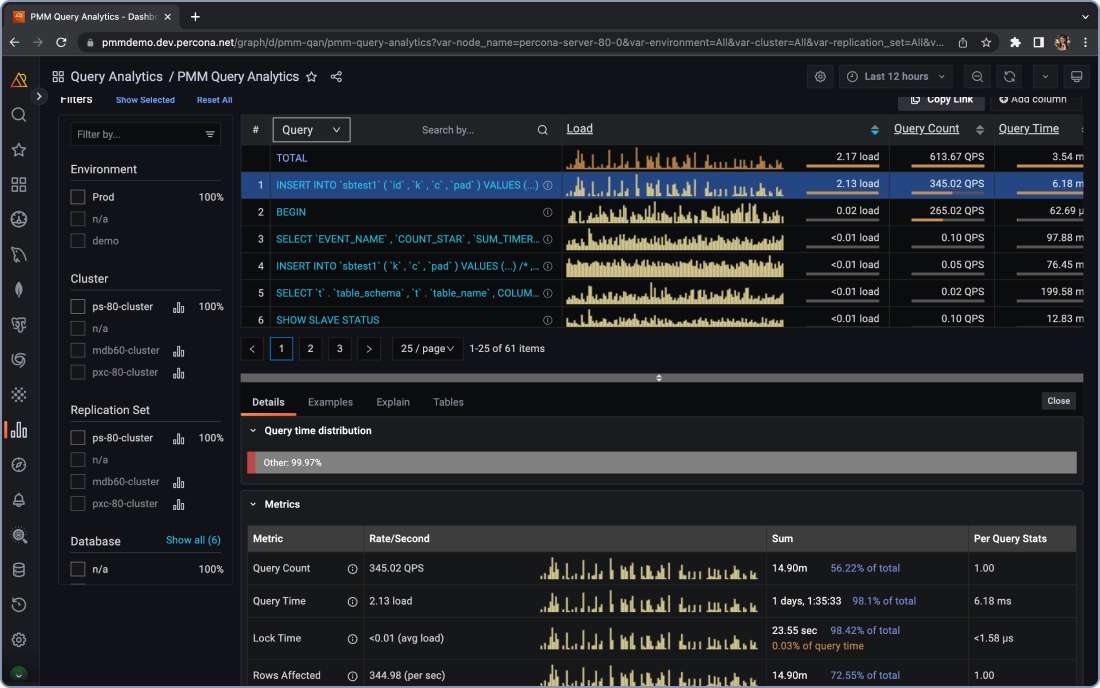Switch to the Explain tab
This screenshot has width=1100, height=688.
[x=392, y=402]
